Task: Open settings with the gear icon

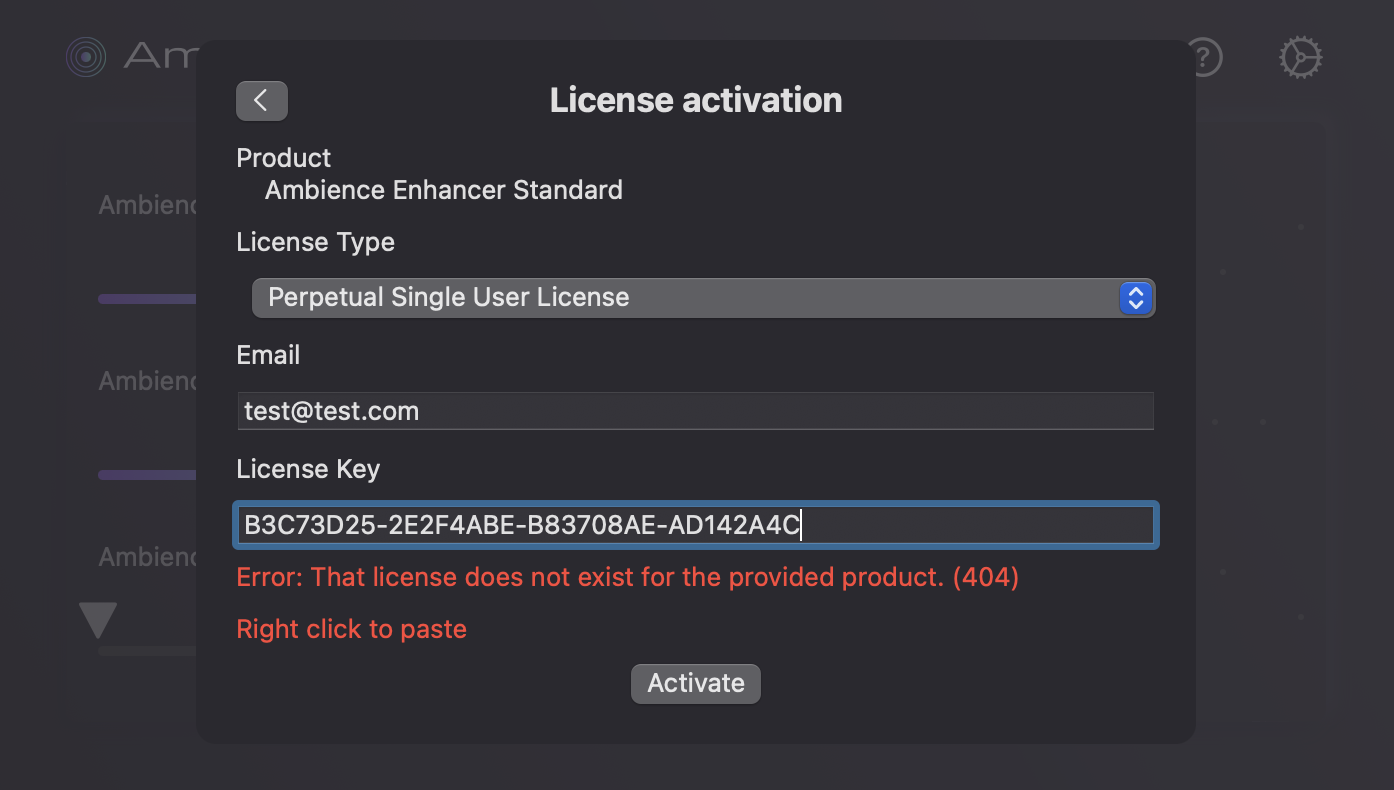Action: (1299, 57)
